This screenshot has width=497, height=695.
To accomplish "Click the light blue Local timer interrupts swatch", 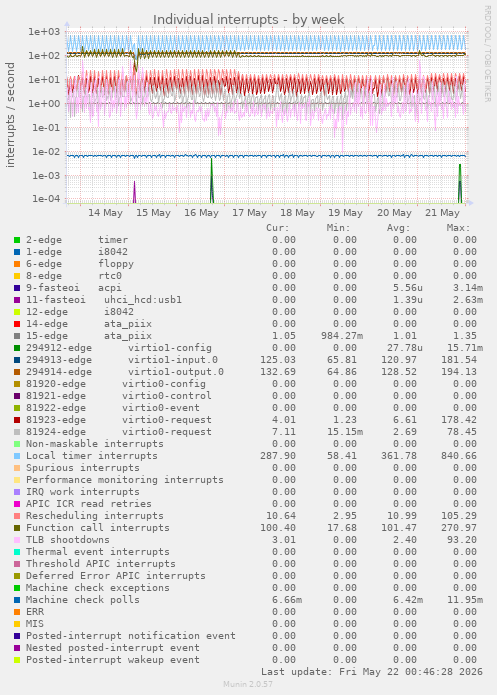I will click(x=17, y=456).
